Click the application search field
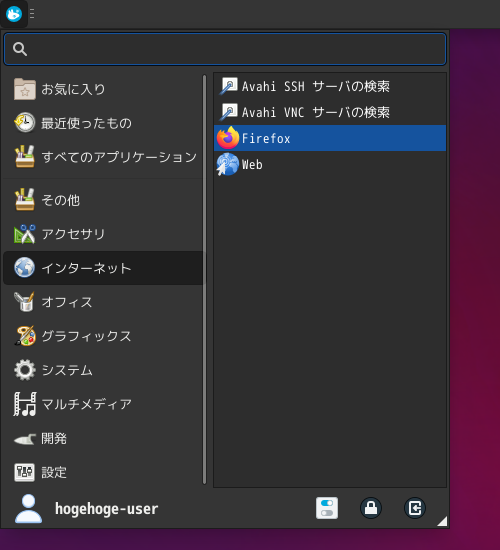The height and width of the screenshot is (550, 500). pyautogui.click(x=225, y=49)
